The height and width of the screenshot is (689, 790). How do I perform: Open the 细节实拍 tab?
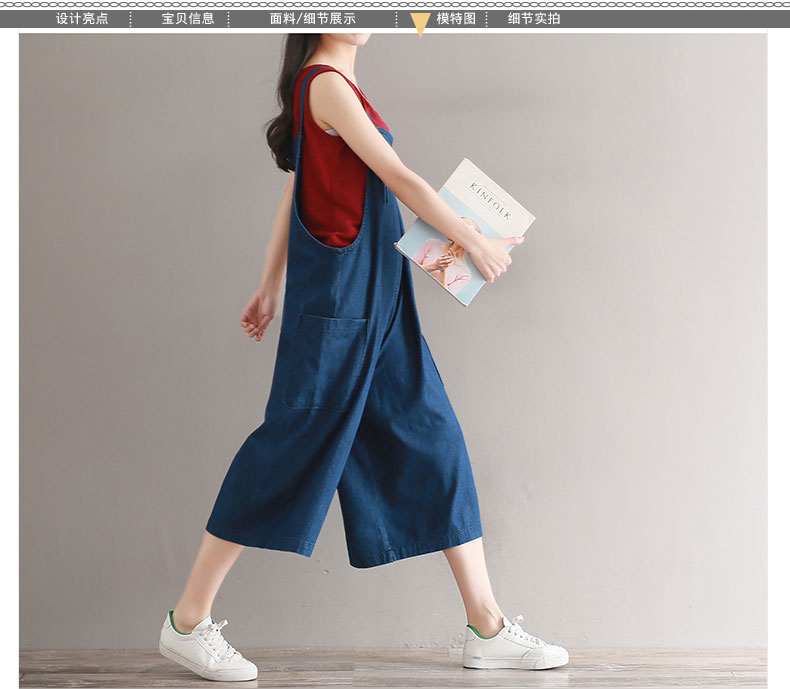[x=534, y=19]
